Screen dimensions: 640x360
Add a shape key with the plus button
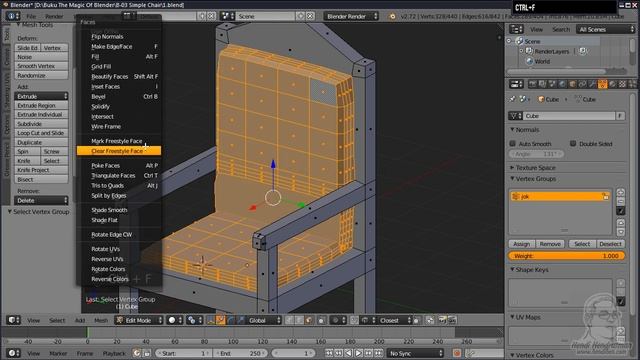coord(620,283)
